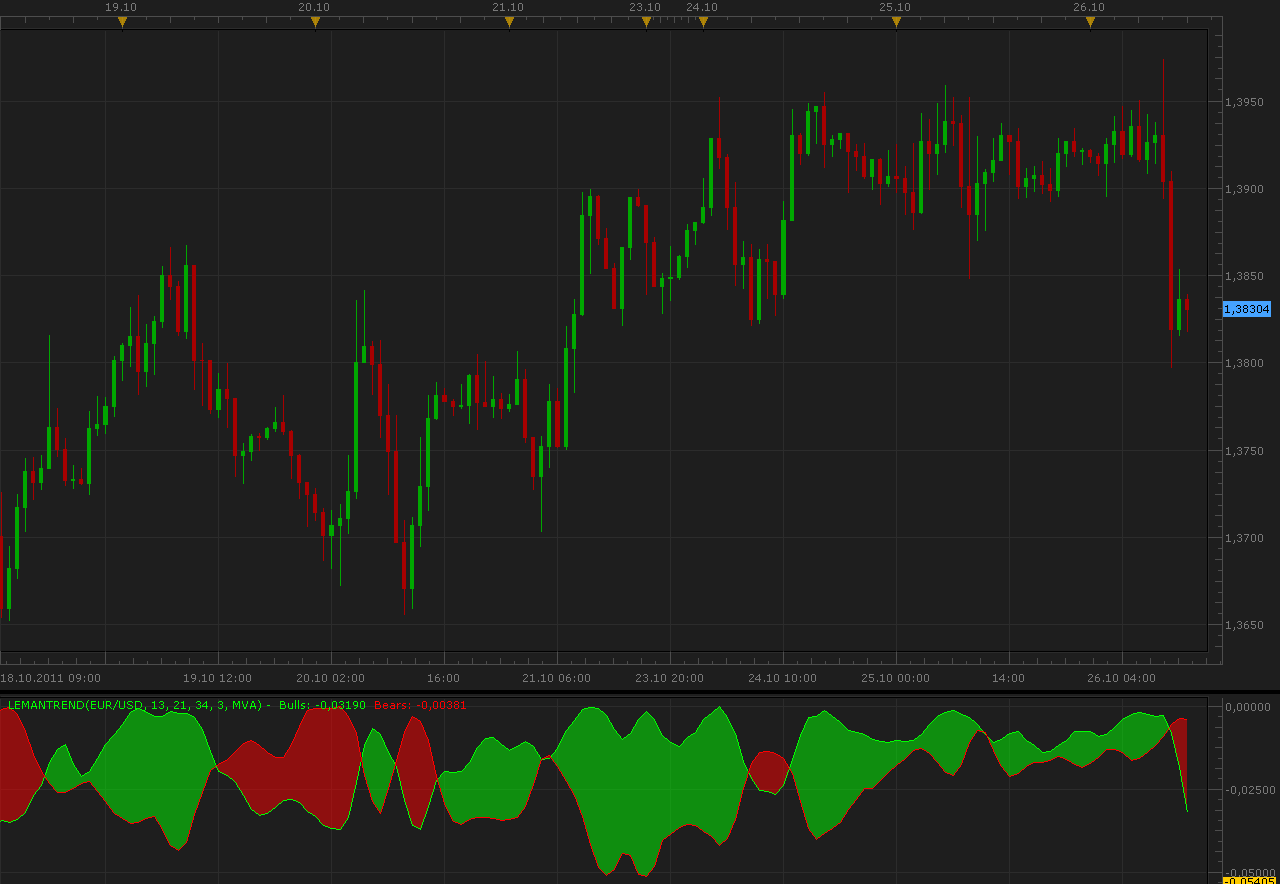Click the 1,3900 price axis label
Screen dimensions: 1280x884
(x=1246, y=189)
